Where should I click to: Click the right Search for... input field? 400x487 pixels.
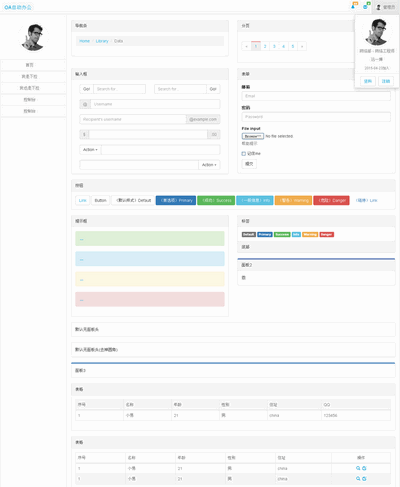(180, 89)
